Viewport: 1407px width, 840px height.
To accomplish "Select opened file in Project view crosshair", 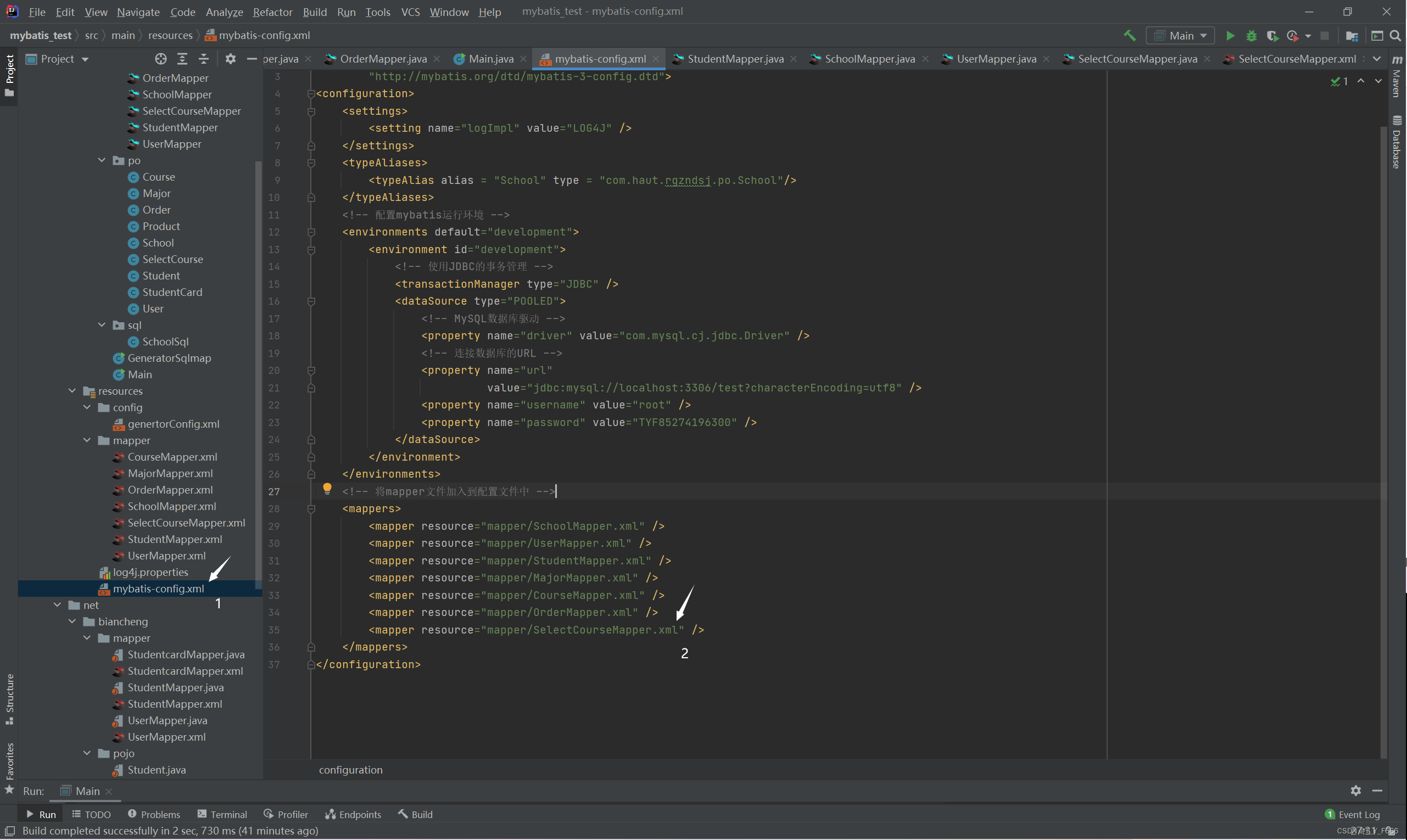I will (160, 58).
